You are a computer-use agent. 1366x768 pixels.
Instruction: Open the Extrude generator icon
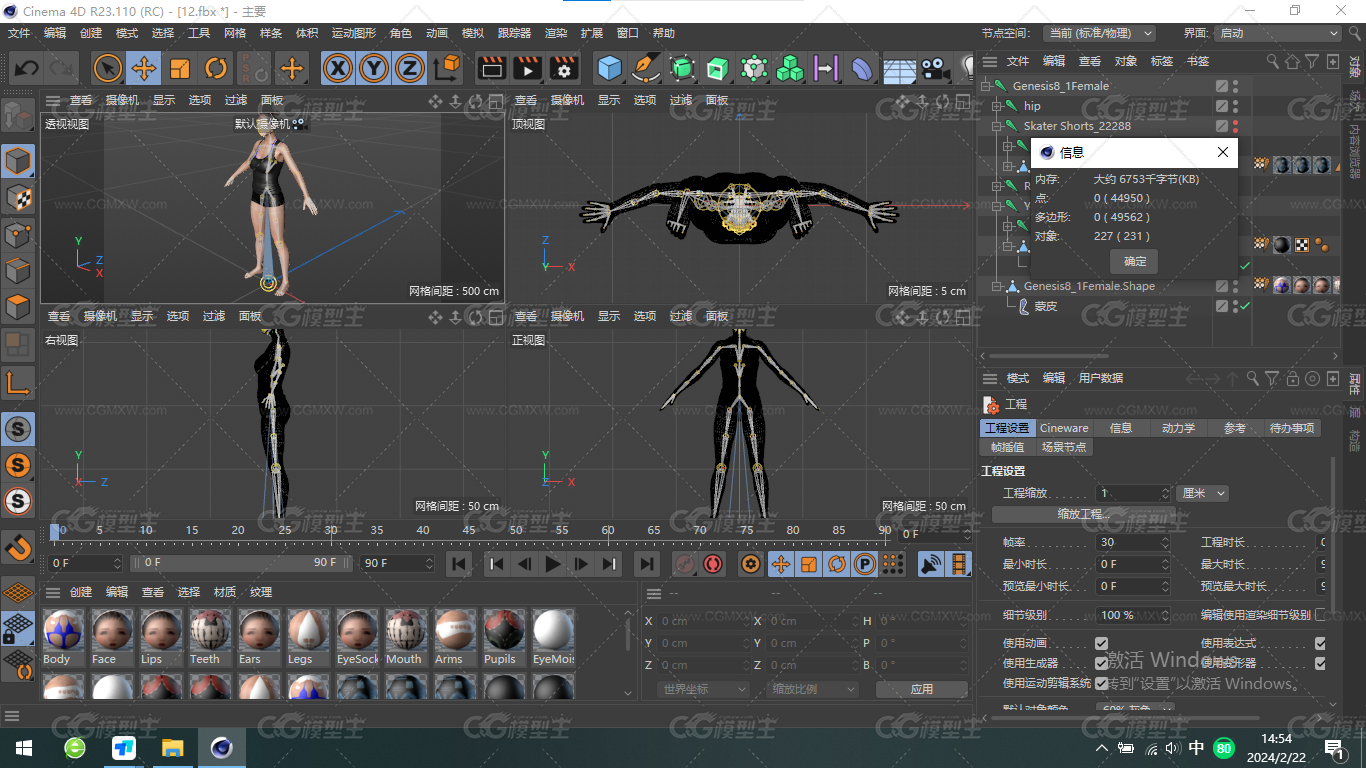(718, 68)
